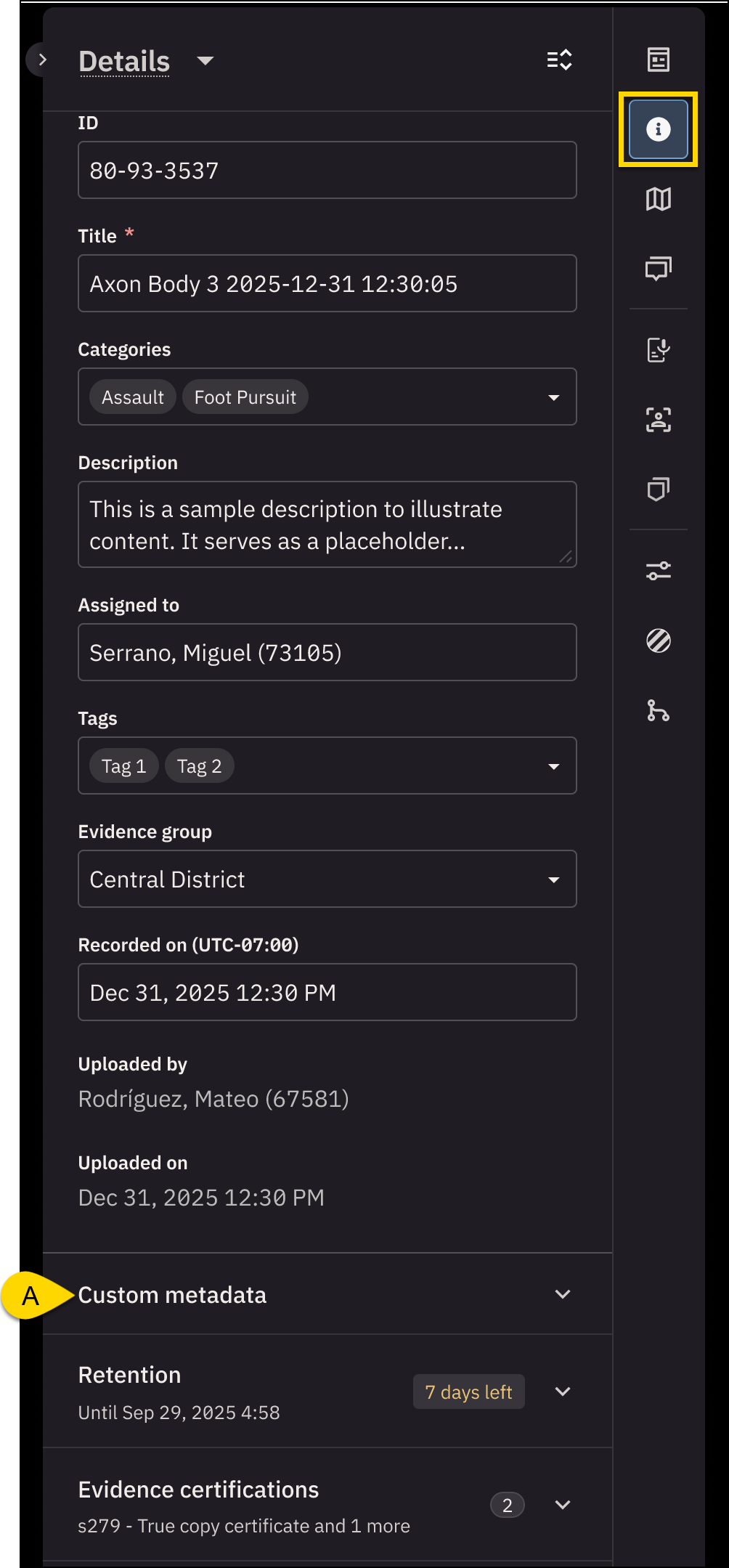The height and width of the screenshot is (1568, 729).
Task: Open the Details header dropdown arrow
Action: pos(205,61)
